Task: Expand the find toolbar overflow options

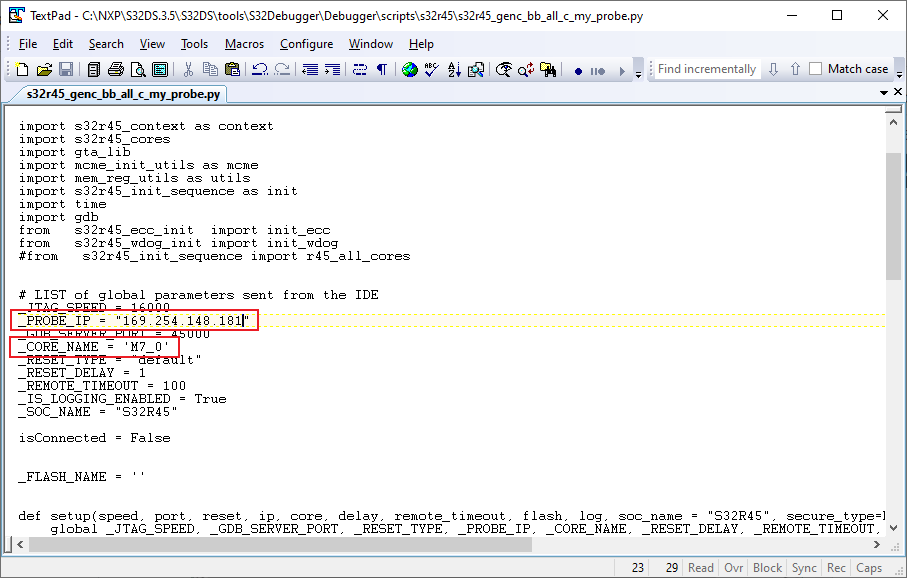Action: click(899, 70)
